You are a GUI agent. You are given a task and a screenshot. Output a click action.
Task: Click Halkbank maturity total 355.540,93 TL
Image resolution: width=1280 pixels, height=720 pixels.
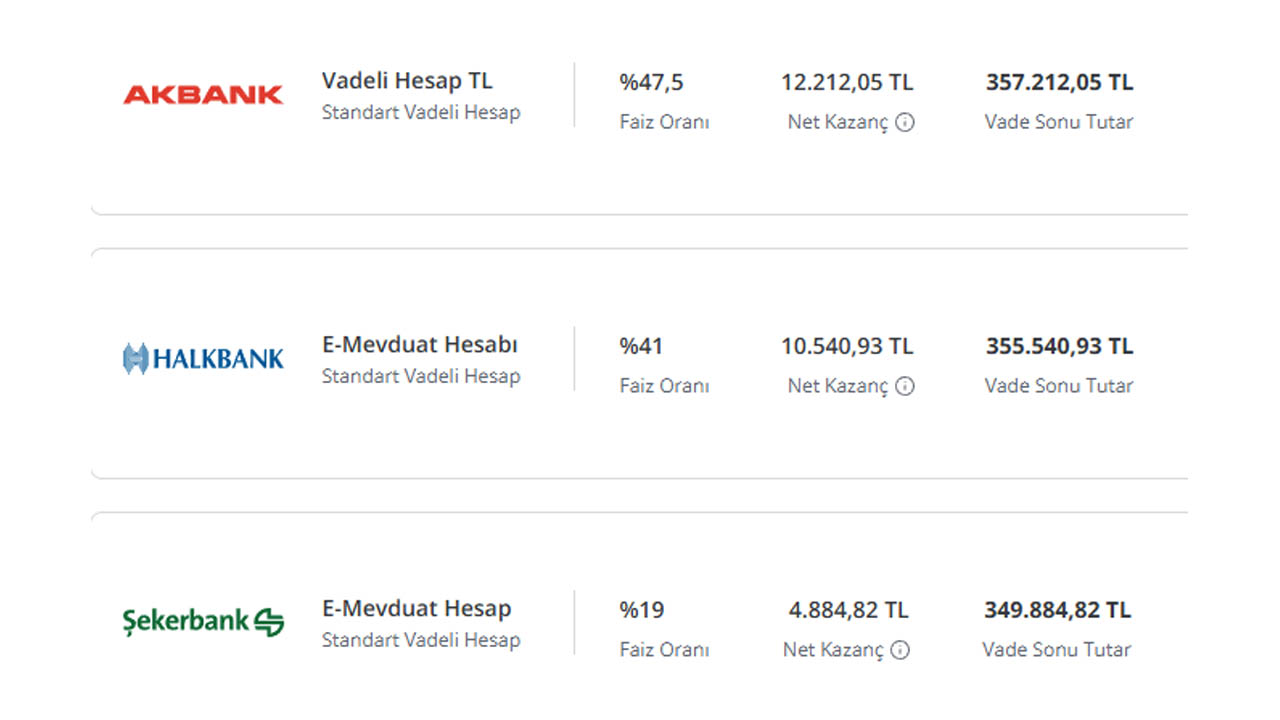click(x=1059, y=347)
